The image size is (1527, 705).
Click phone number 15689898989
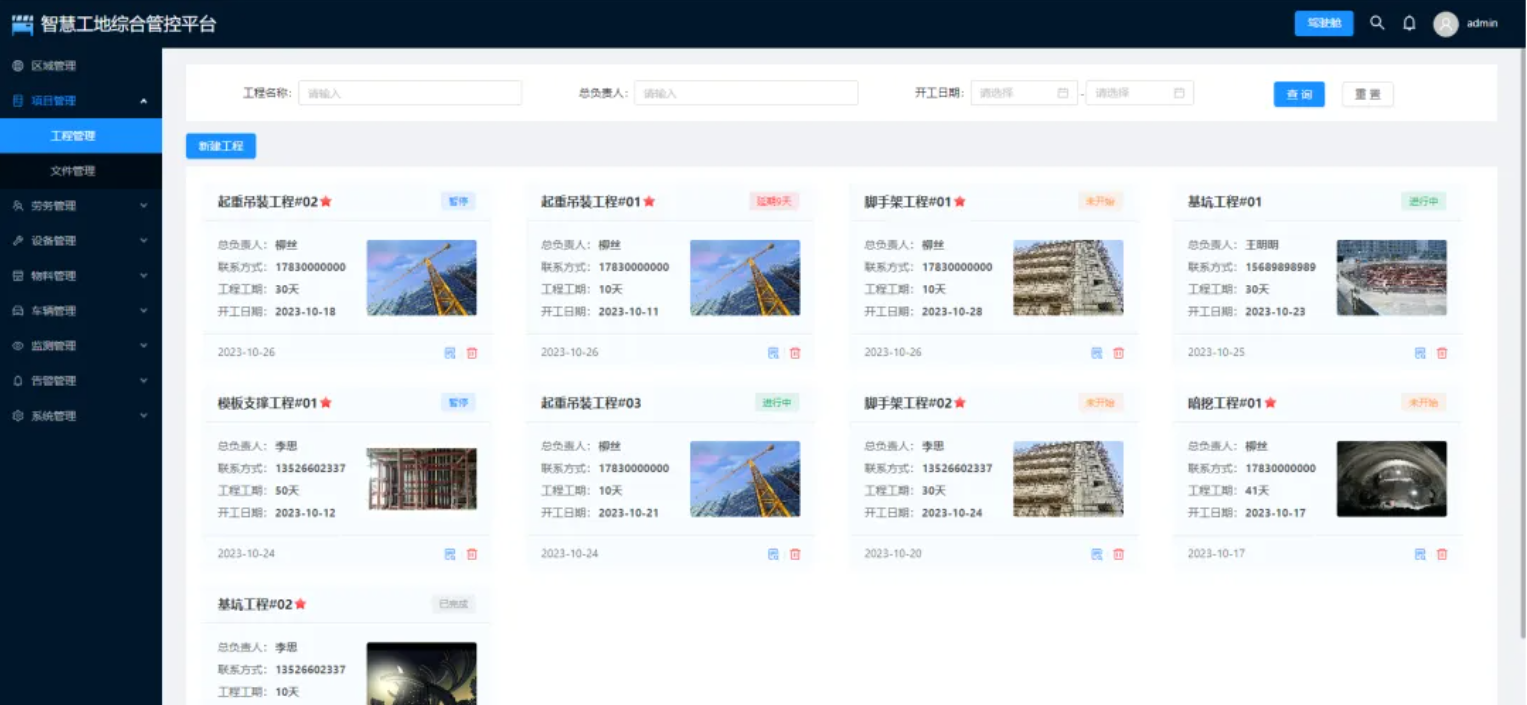click(x=1281, y=267)
